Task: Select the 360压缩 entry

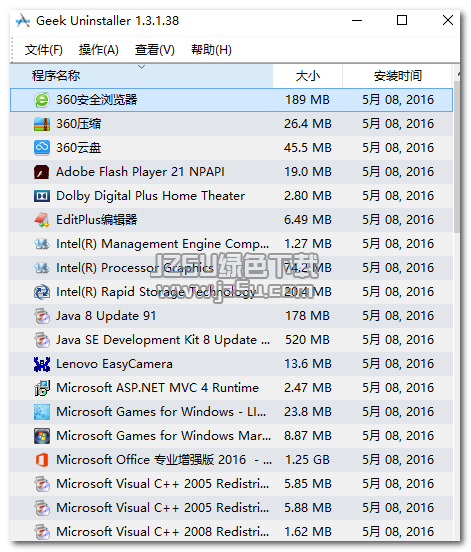Action: tap(231, 124)
